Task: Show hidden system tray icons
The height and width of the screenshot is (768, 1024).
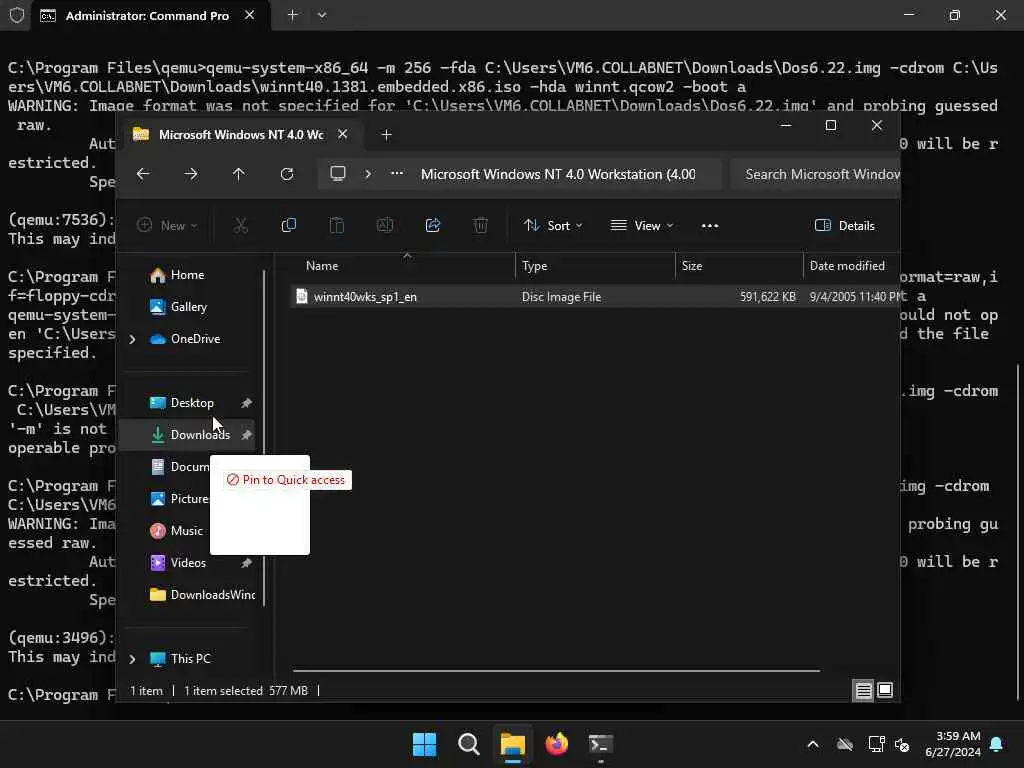Action: tap(813, 744)
